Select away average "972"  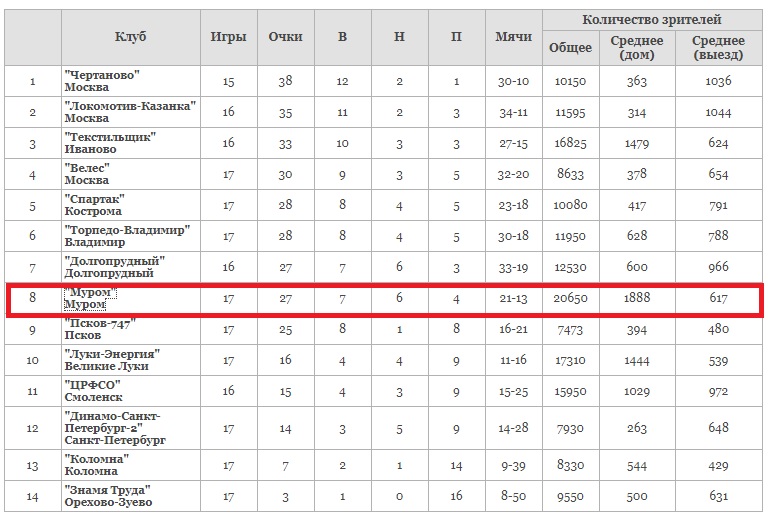pos(719,391)
